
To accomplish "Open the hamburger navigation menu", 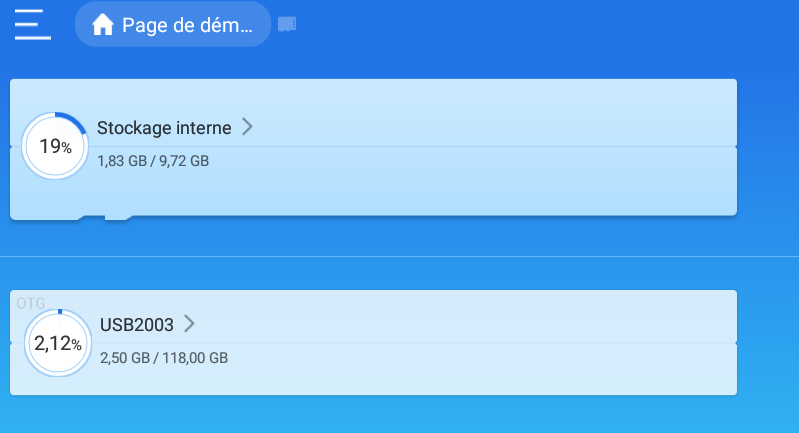I will pos(32,24).
